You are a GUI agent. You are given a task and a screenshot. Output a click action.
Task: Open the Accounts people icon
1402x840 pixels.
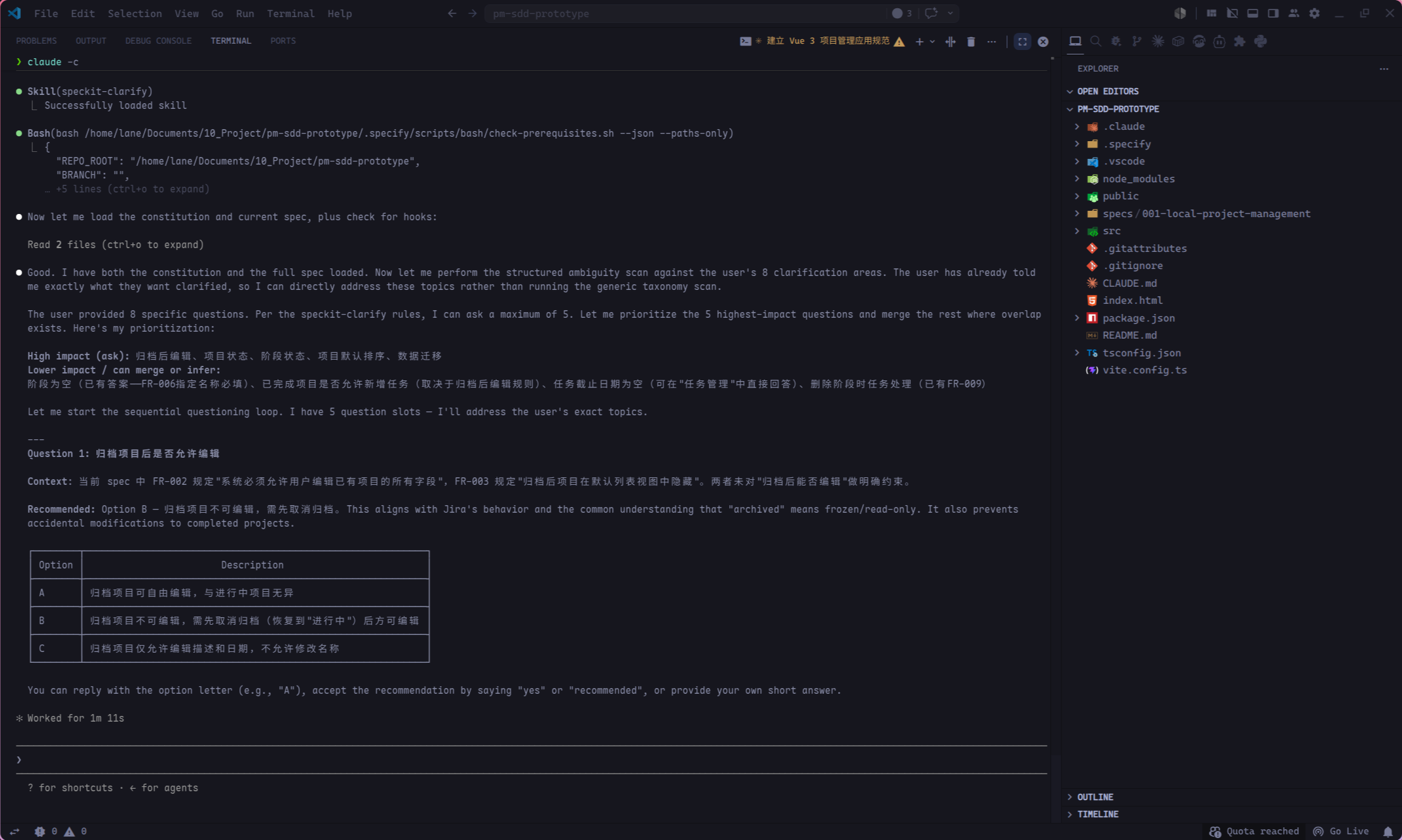click(x=1294, y=13)
